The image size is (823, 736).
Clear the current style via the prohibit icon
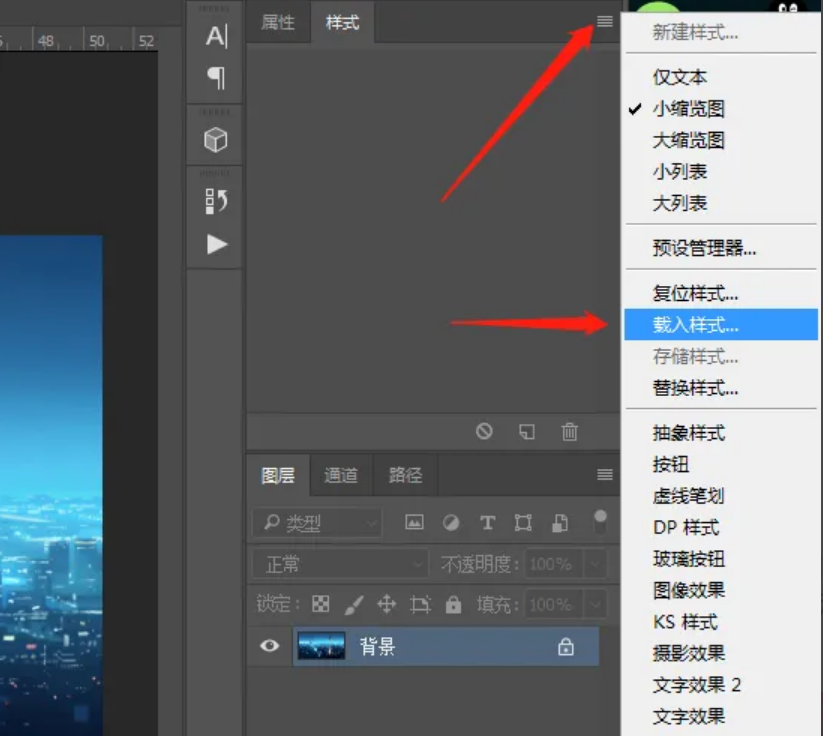pyautogui.click(x=485, y=431)
